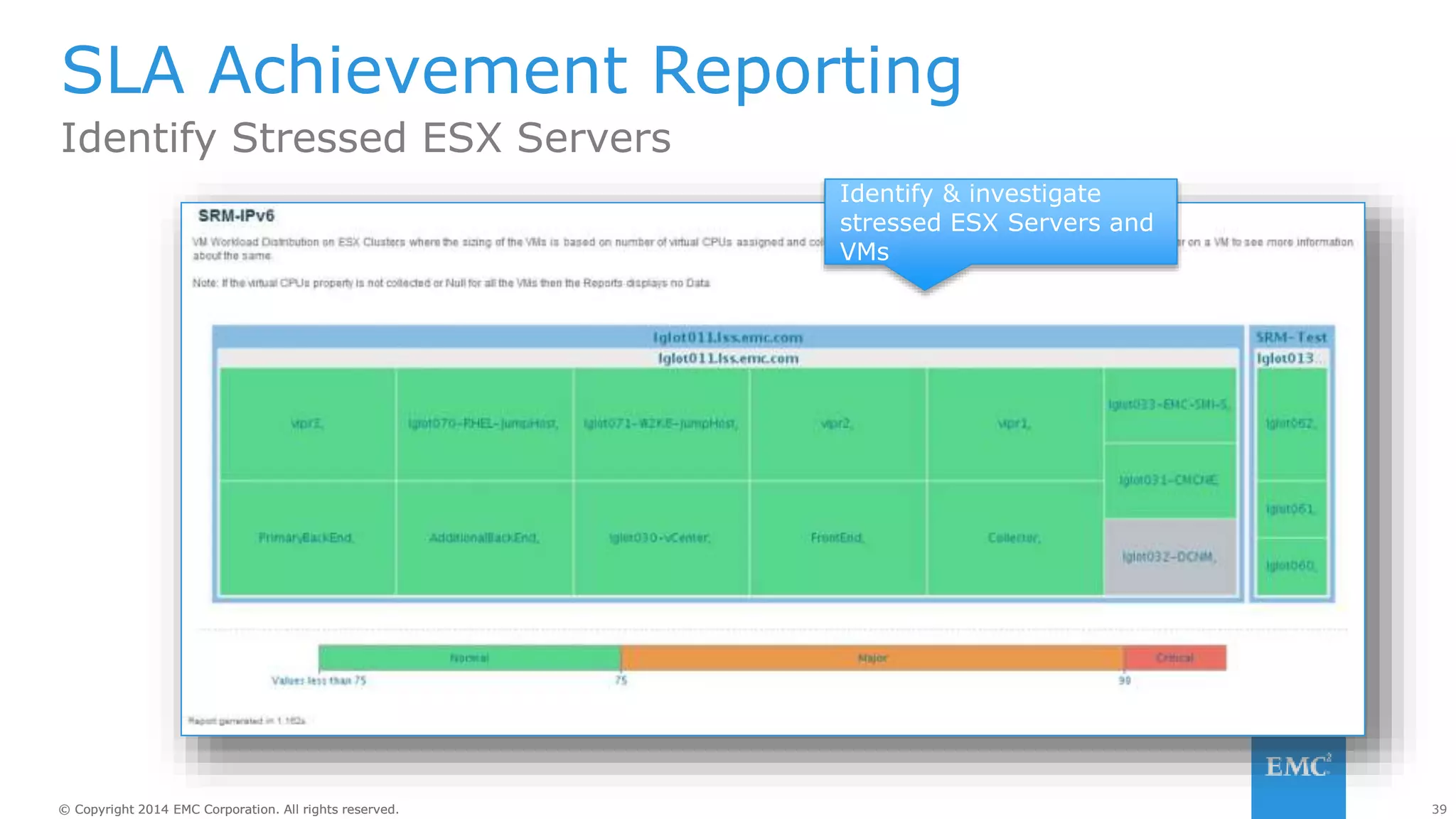Screen dimensions: 1456x819
Task: Select the lglot070-RHEL-JumpHost tile
Action: [x=483, y=424]
